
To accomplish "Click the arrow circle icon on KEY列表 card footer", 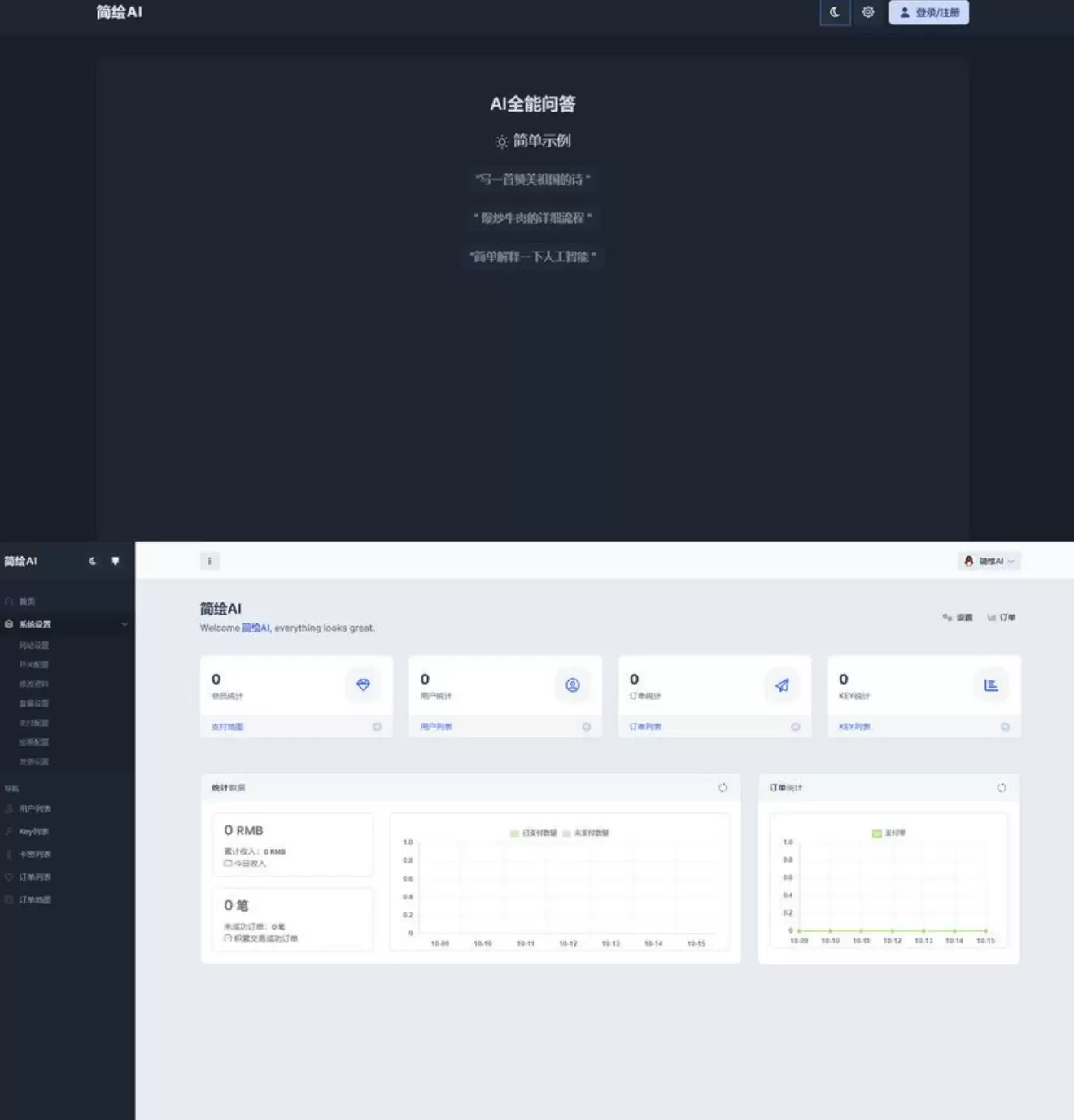I will coord(1005,727).
